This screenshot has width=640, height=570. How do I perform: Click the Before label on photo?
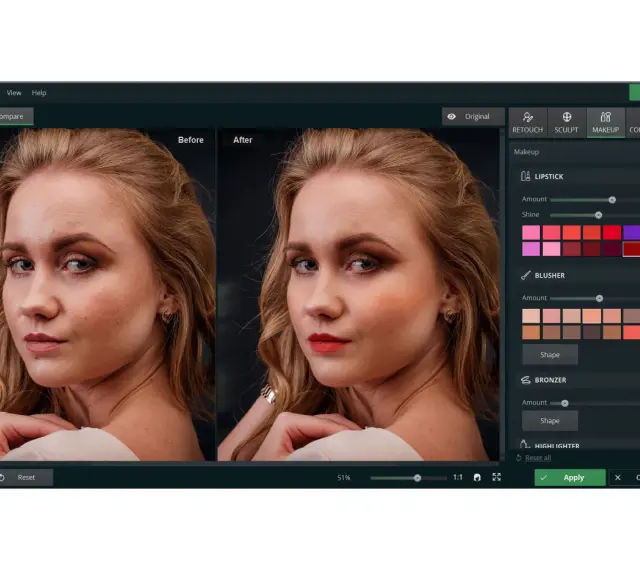tap(191, 140)
